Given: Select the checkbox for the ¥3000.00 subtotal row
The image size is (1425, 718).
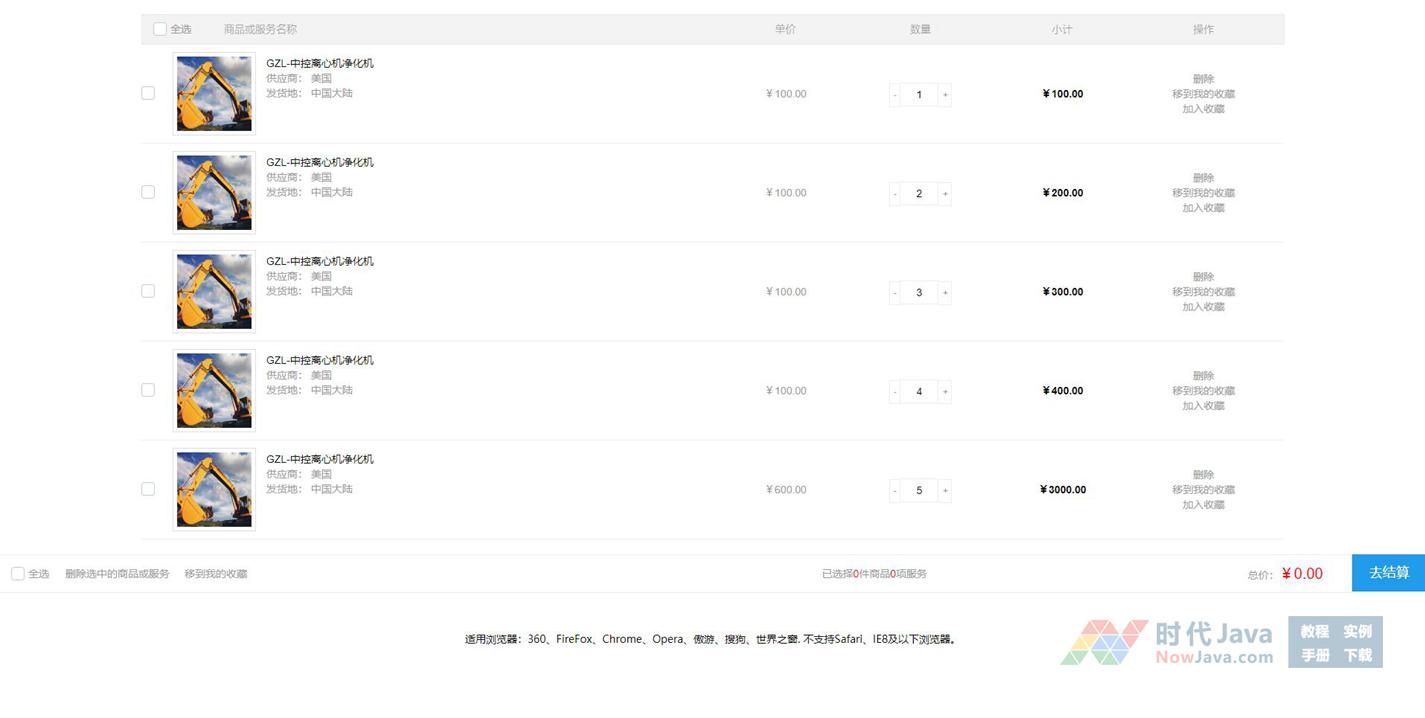Looking at the screenshot, I should pyautogui.click(x=148, y=489).
